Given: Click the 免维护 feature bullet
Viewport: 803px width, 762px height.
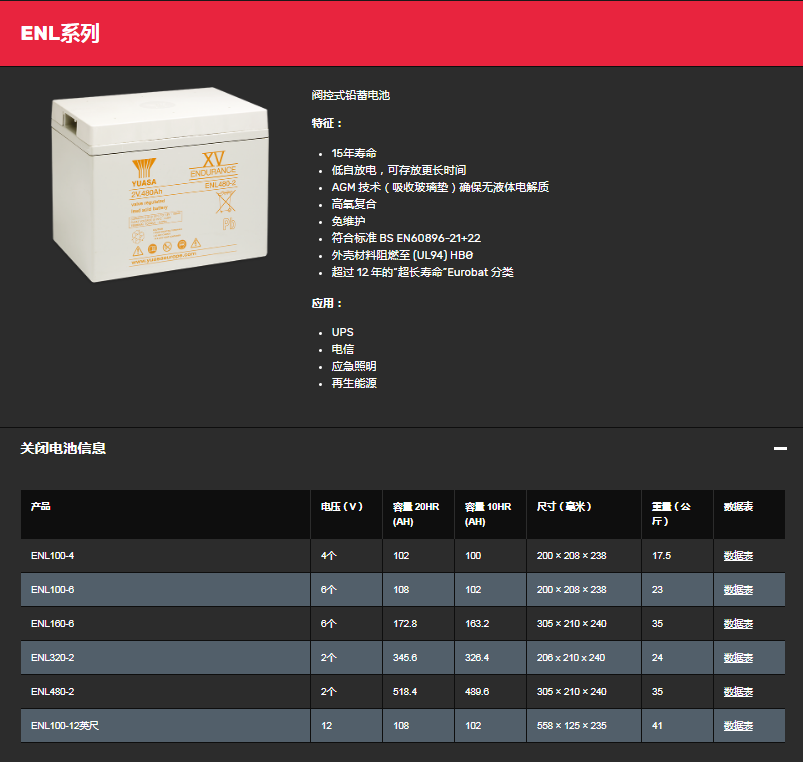Looking at the screenshot, I should pos(348,221).
